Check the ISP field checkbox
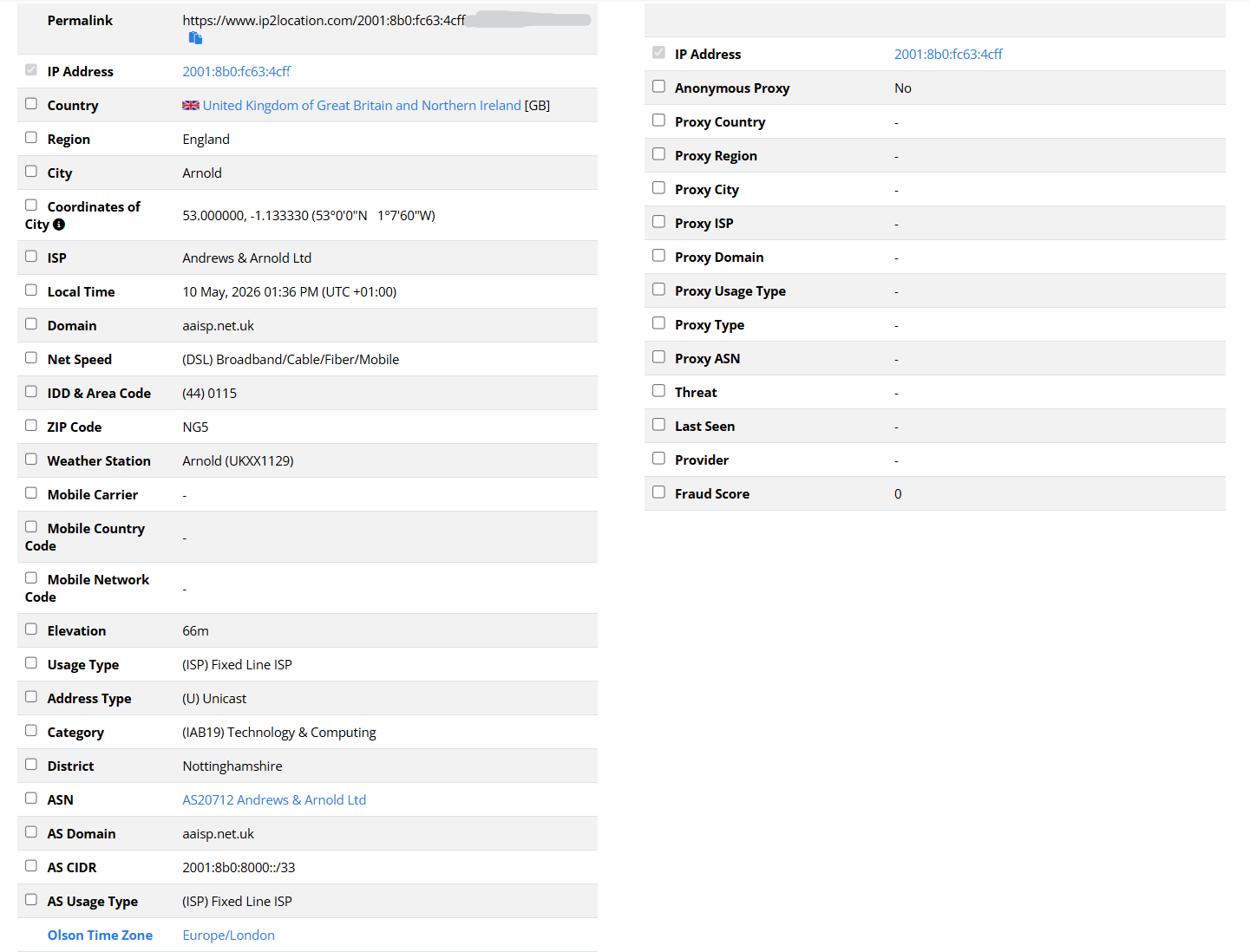Image resolution: width=1250 pixels, height=952 pixels. (x=31, y=257)
